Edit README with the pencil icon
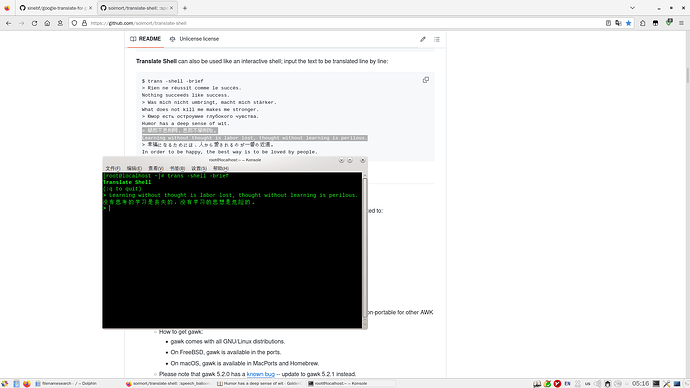 click(x=423, y=39)
